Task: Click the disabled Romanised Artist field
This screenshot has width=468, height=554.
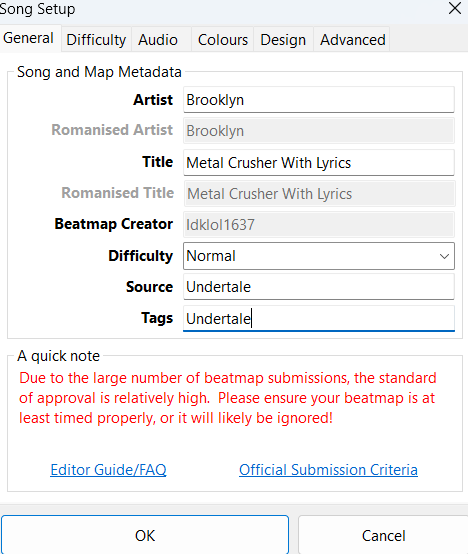Action: pos(319,131)
